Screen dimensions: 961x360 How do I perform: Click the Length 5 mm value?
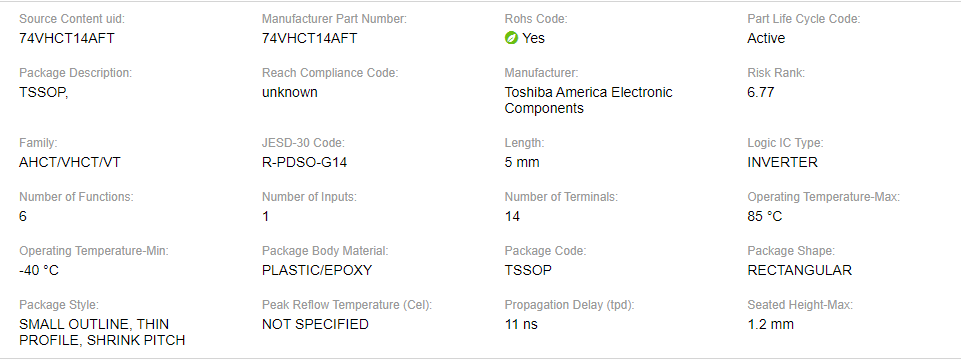tap(522, 163)
